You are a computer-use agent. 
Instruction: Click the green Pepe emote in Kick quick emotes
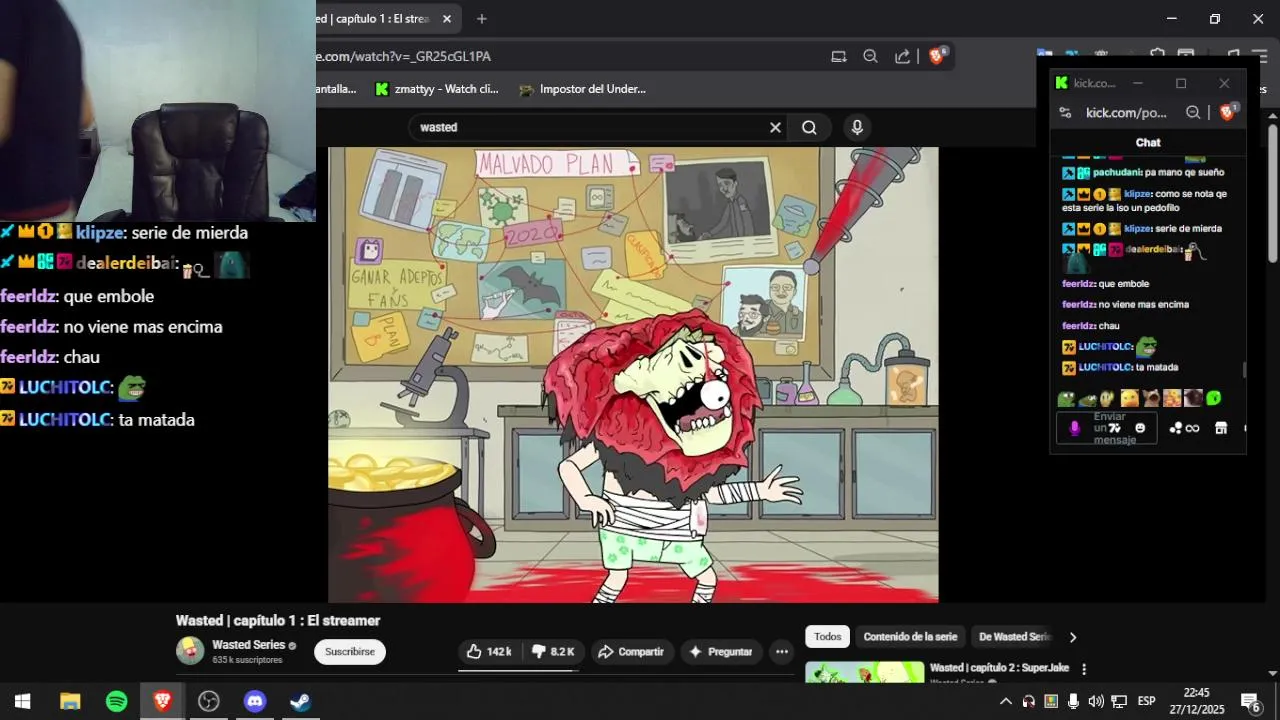click(1066, 398)
